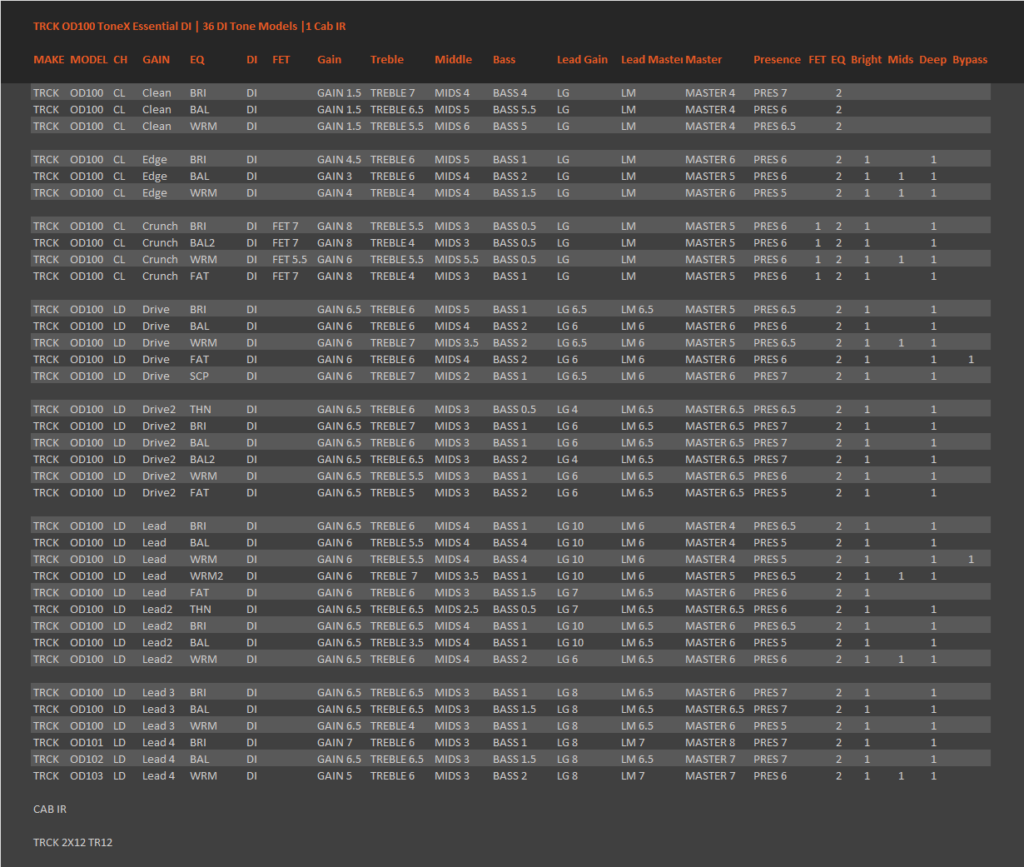Click 'Crunch' in the Crunch FAT row
The height and width of the screenshot is (867, 1024).
[x=160, y=276]
